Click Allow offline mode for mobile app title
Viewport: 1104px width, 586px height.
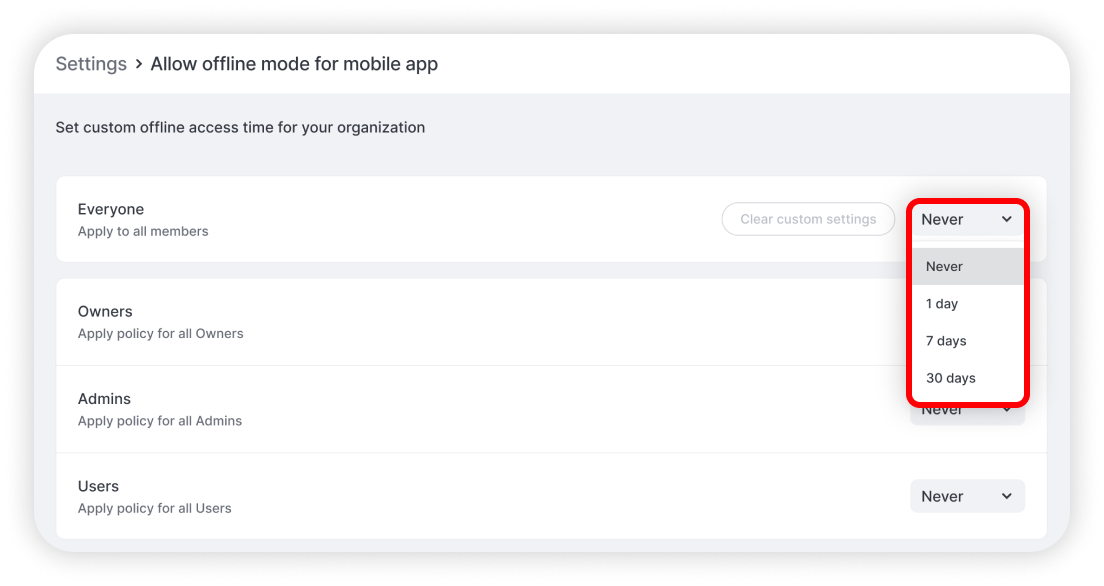tap(294, 64)
